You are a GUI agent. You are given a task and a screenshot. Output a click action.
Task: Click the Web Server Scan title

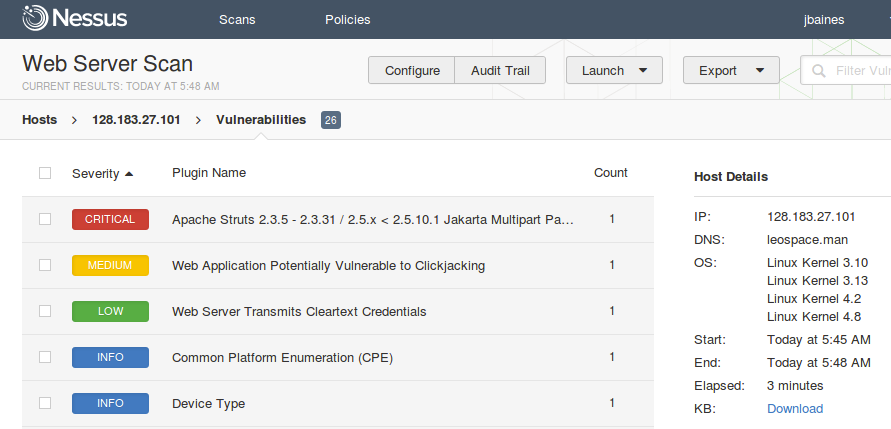(107, 63)
